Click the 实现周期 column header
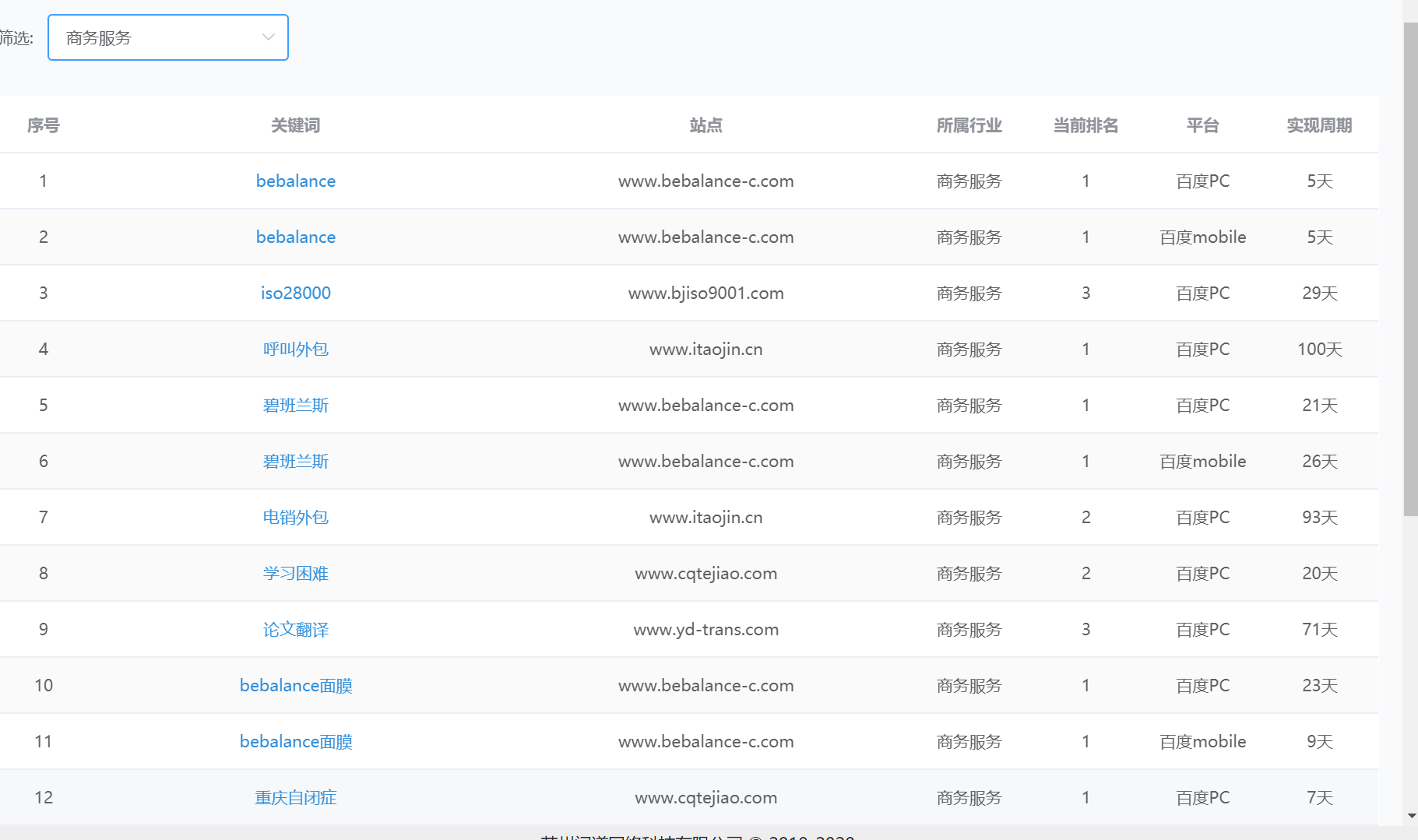Screen dimensions: 1418x840 tap(1320, 125)
